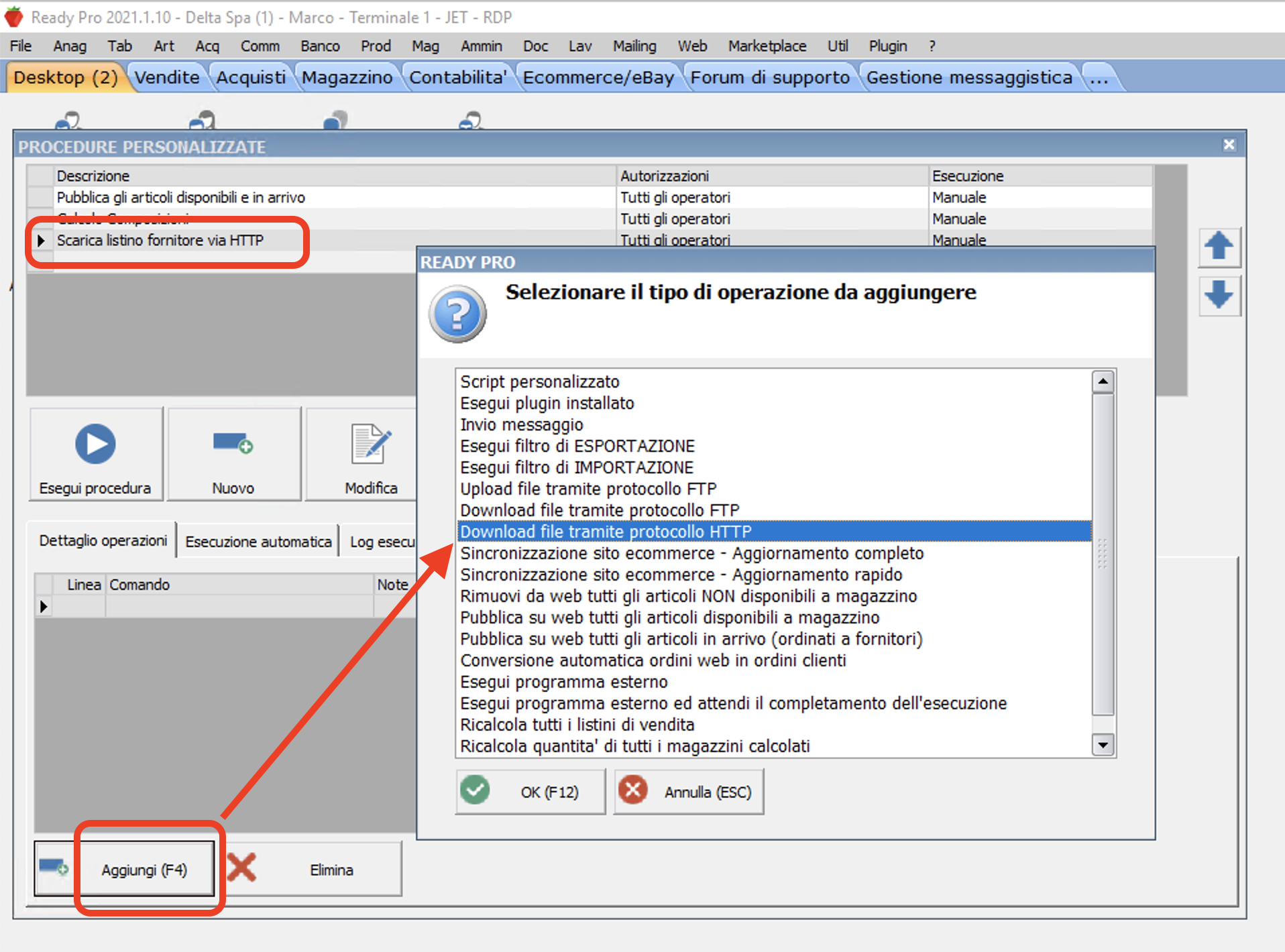Open the Forum di supporto tab
The image size is (1285, 952).
(770, 77)
